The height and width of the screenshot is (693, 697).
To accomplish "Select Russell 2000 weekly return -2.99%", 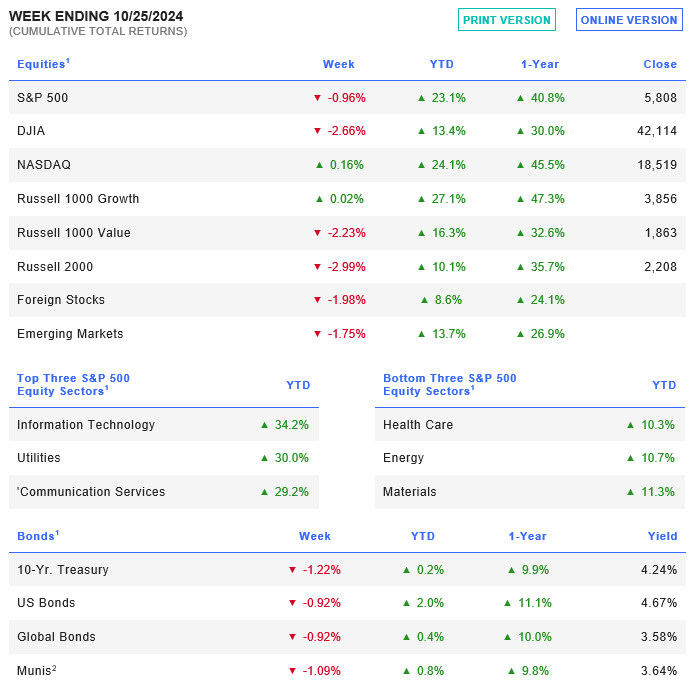I will (347, 267).
